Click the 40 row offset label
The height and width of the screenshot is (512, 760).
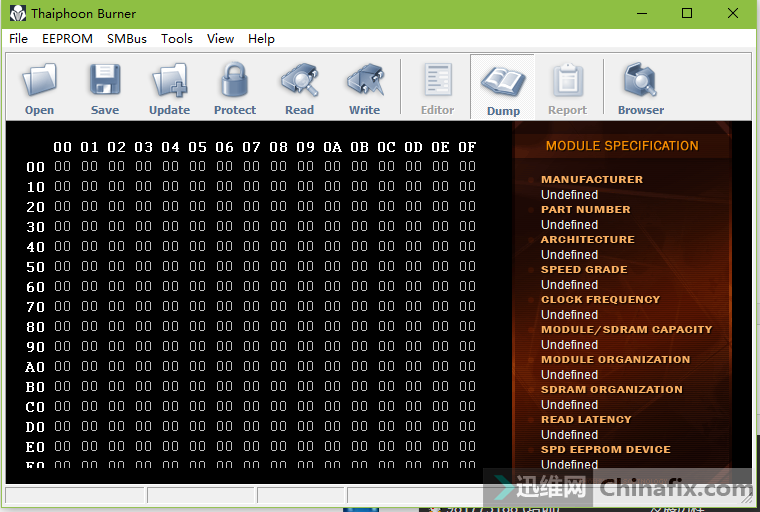tap(35, 247)
